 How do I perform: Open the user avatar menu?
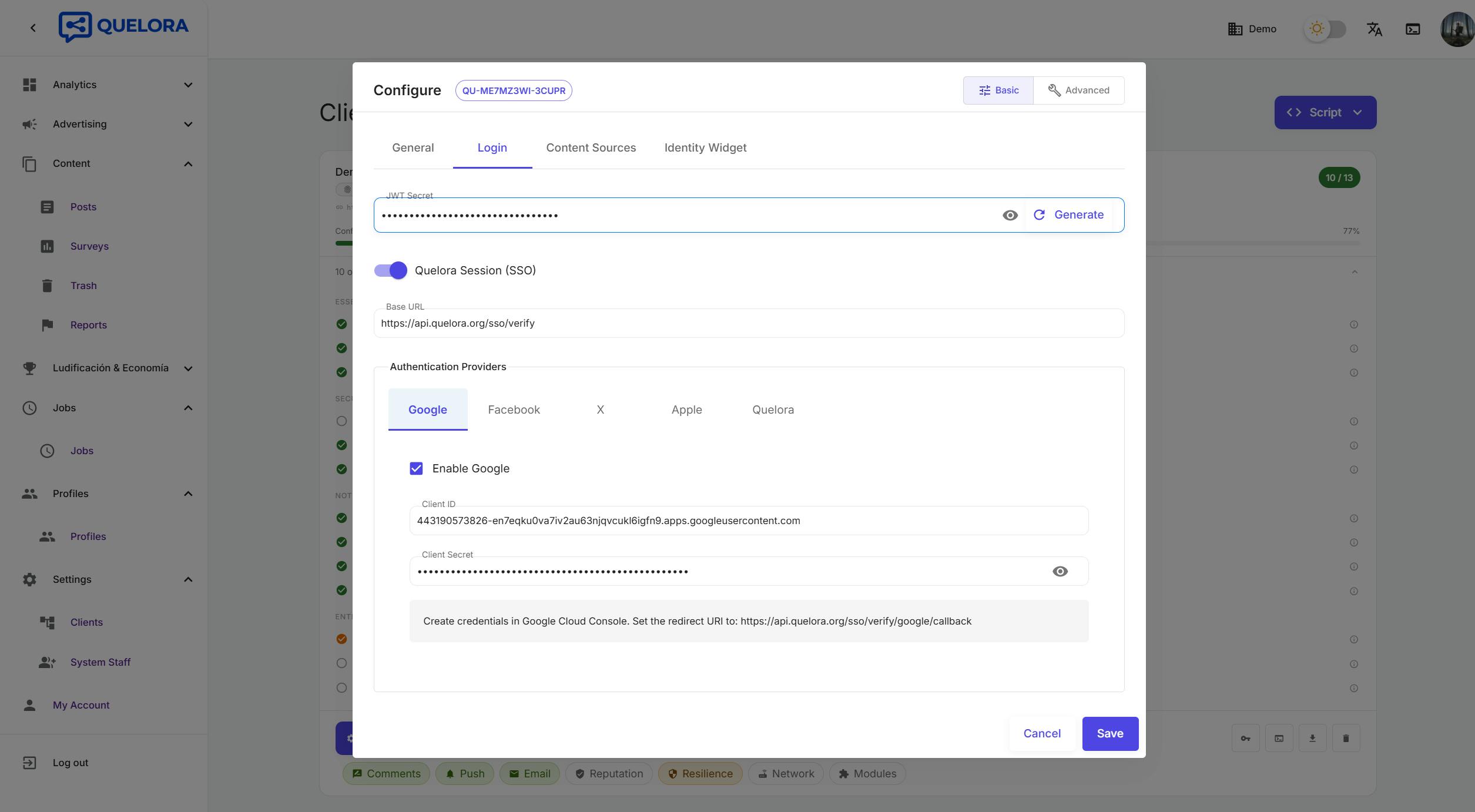pyautogui.click(x=1457, y=29)
